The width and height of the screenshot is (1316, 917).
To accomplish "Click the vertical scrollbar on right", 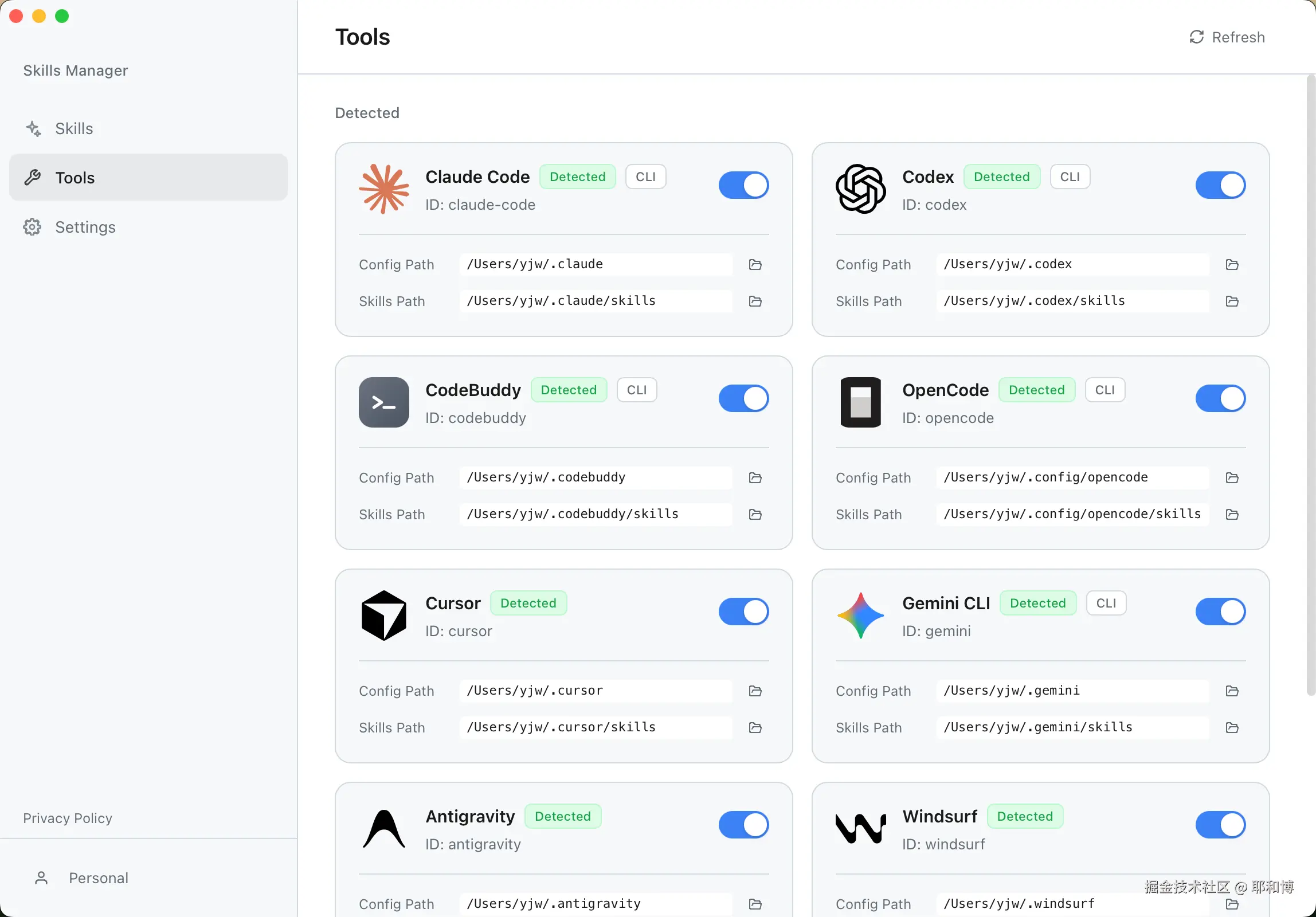I will (x=1310, y=384).
